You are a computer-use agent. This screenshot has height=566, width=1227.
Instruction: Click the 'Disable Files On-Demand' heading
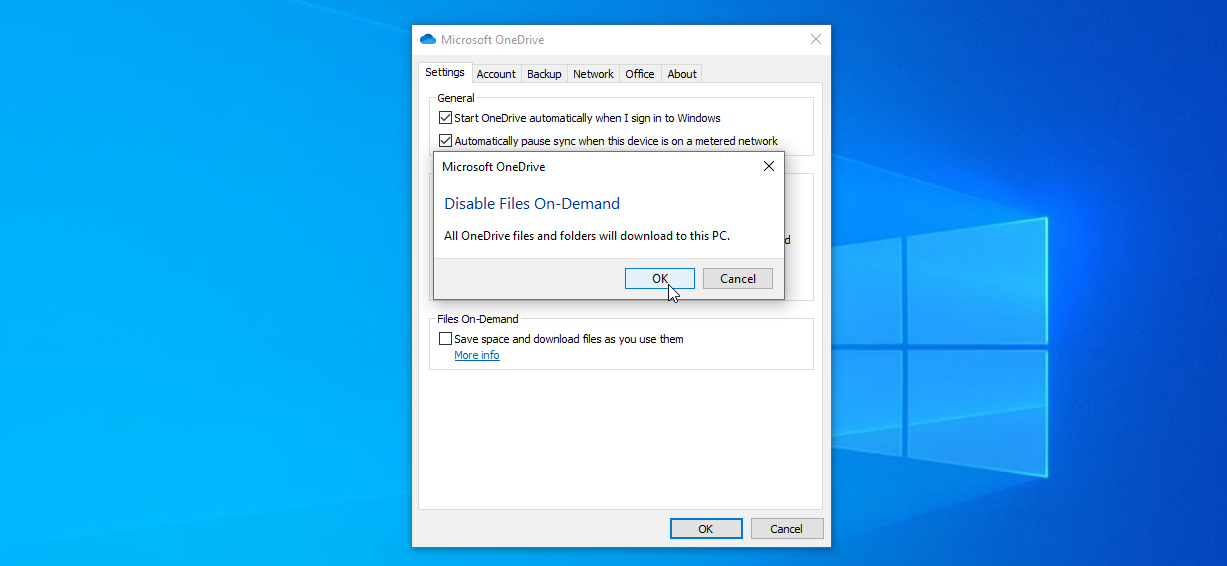pos(532,204)
